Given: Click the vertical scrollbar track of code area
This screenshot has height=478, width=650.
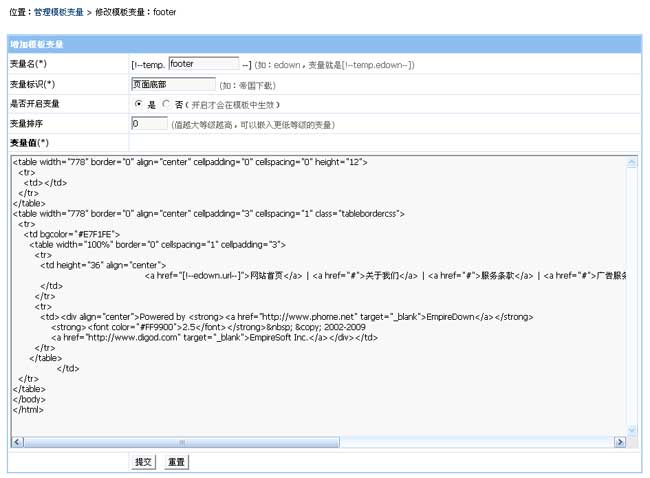Looking at the screenshot, I should pos(632,300).
